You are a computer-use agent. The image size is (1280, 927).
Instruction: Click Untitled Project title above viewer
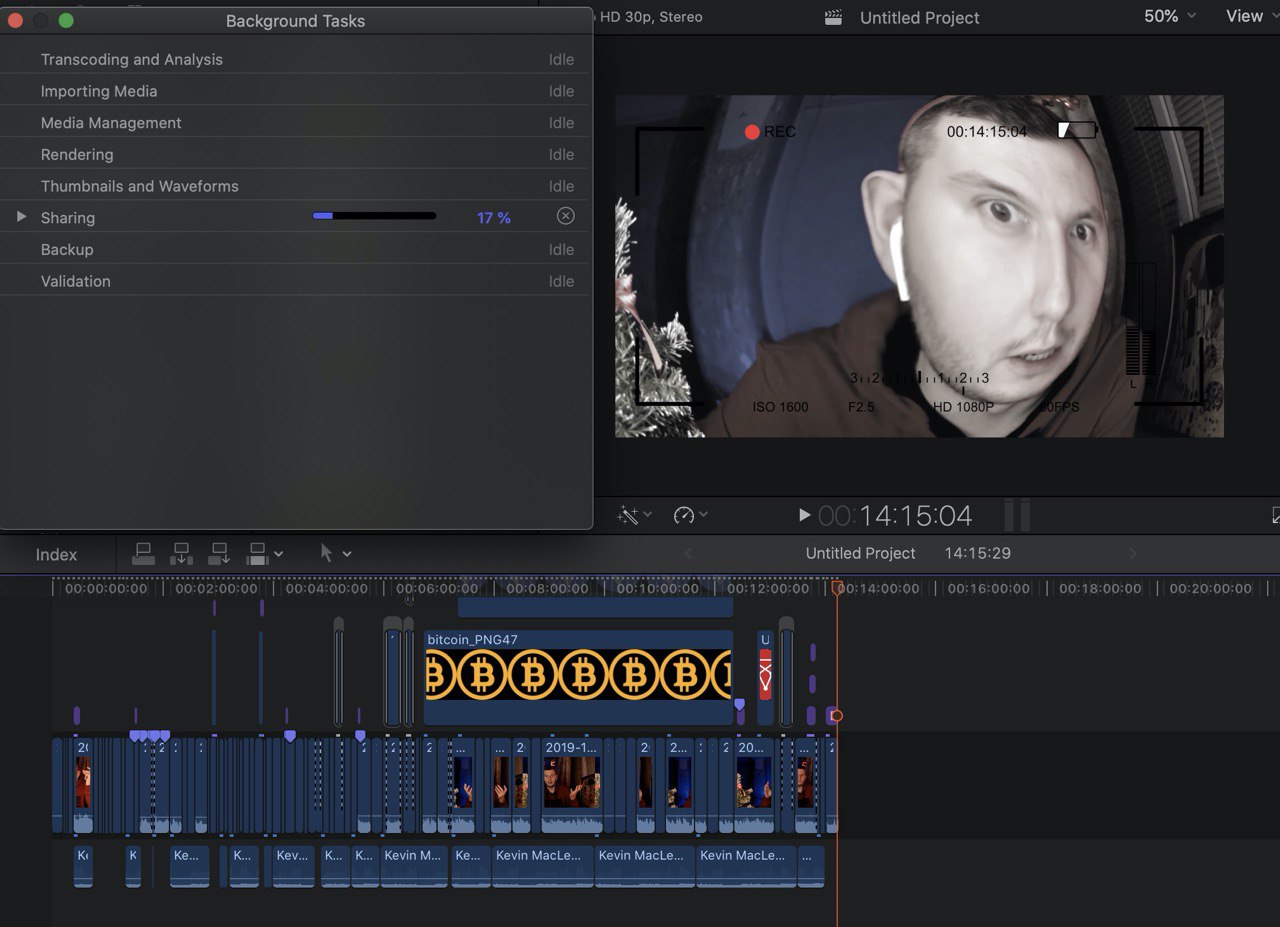(x=919, y=17)
